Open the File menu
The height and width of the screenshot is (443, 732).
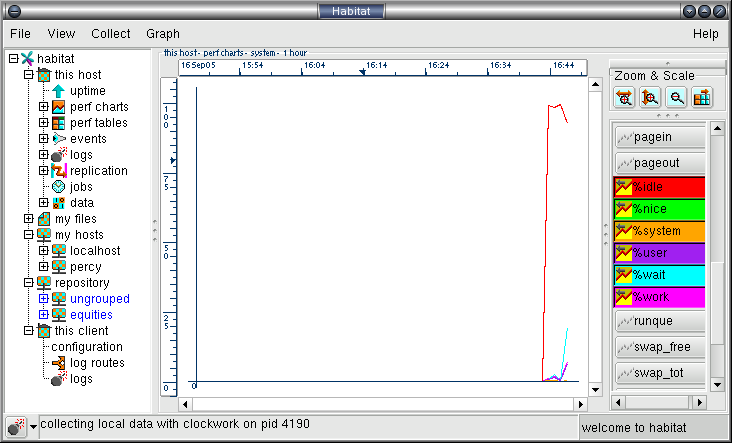click(20, 34)
